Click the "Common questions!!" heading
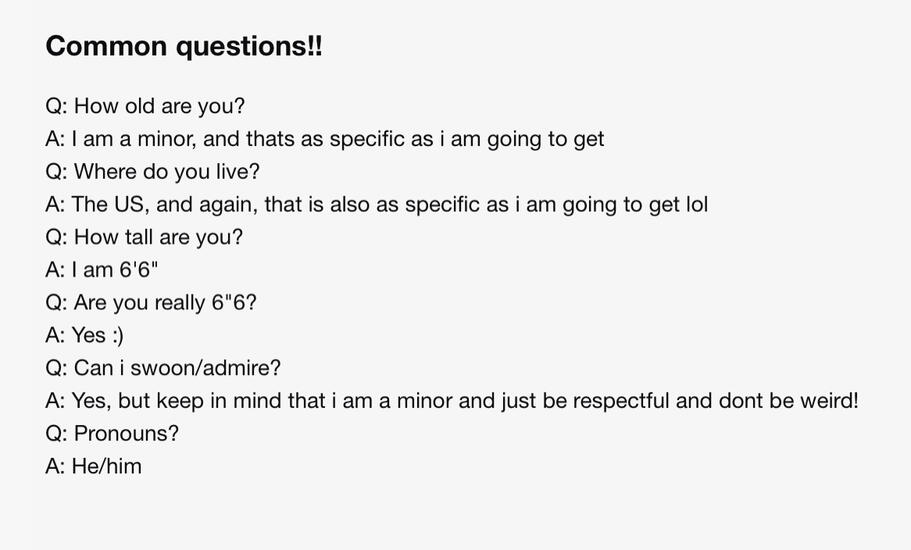Viewport: 911px width, 550px height. [184, 46]
